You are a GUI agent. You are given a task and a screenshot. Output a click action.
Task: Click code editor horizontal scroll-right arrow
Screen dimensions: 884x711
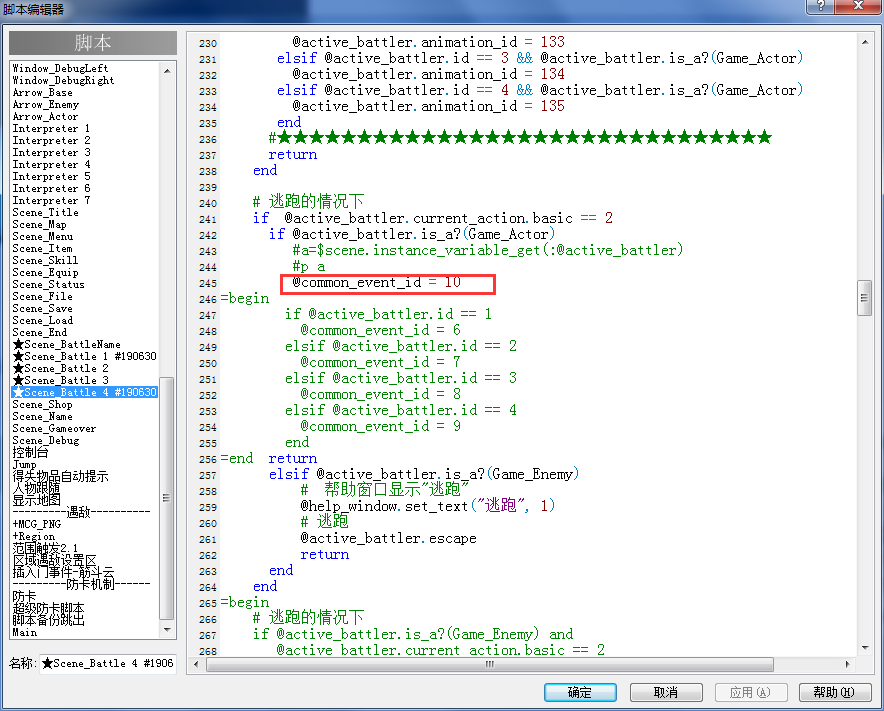point(847,664)
